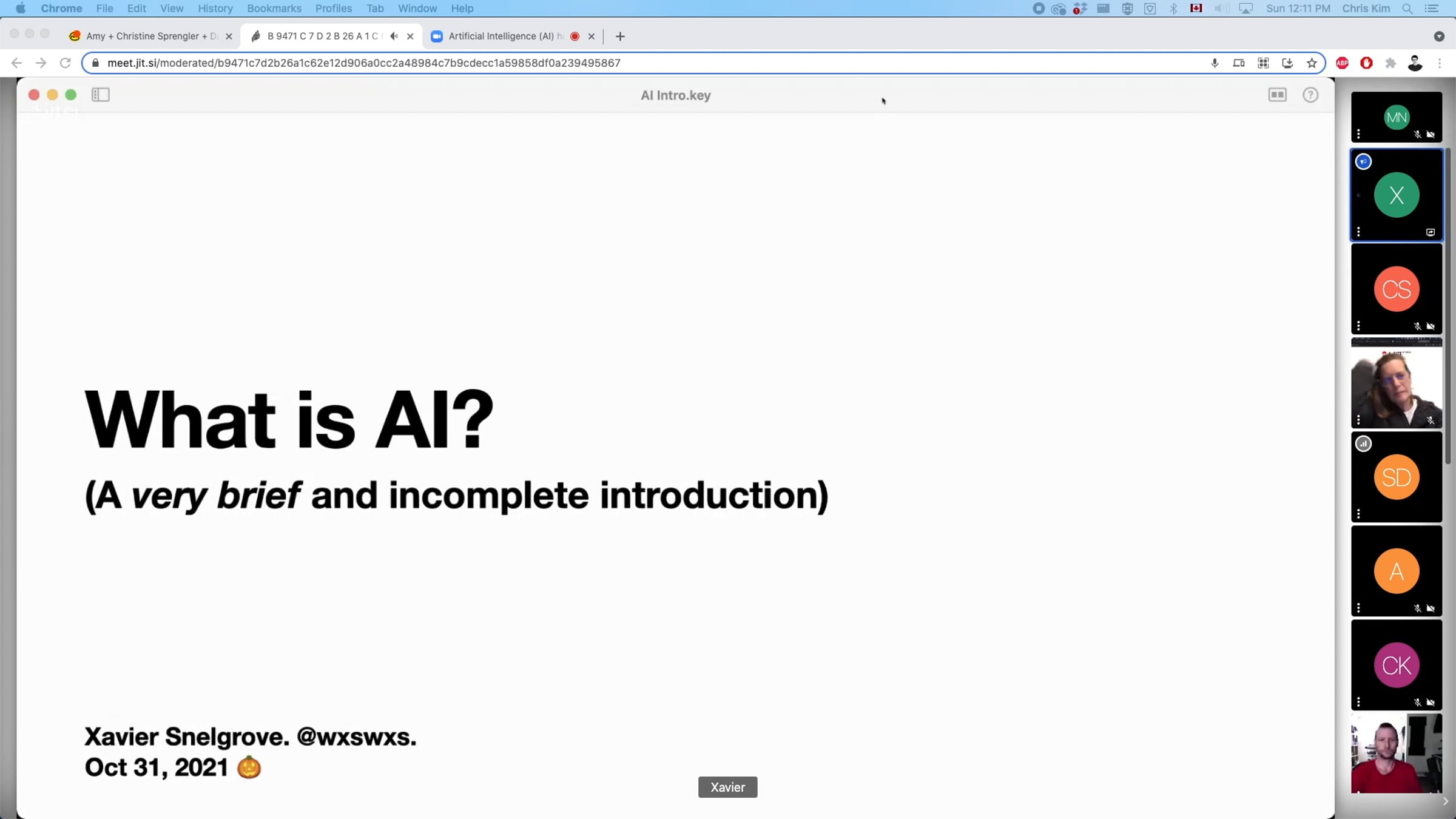Collapse filmstrip with bottom-right chevron
This screenshot has width=1456, height=819.
pos(1445,801)
